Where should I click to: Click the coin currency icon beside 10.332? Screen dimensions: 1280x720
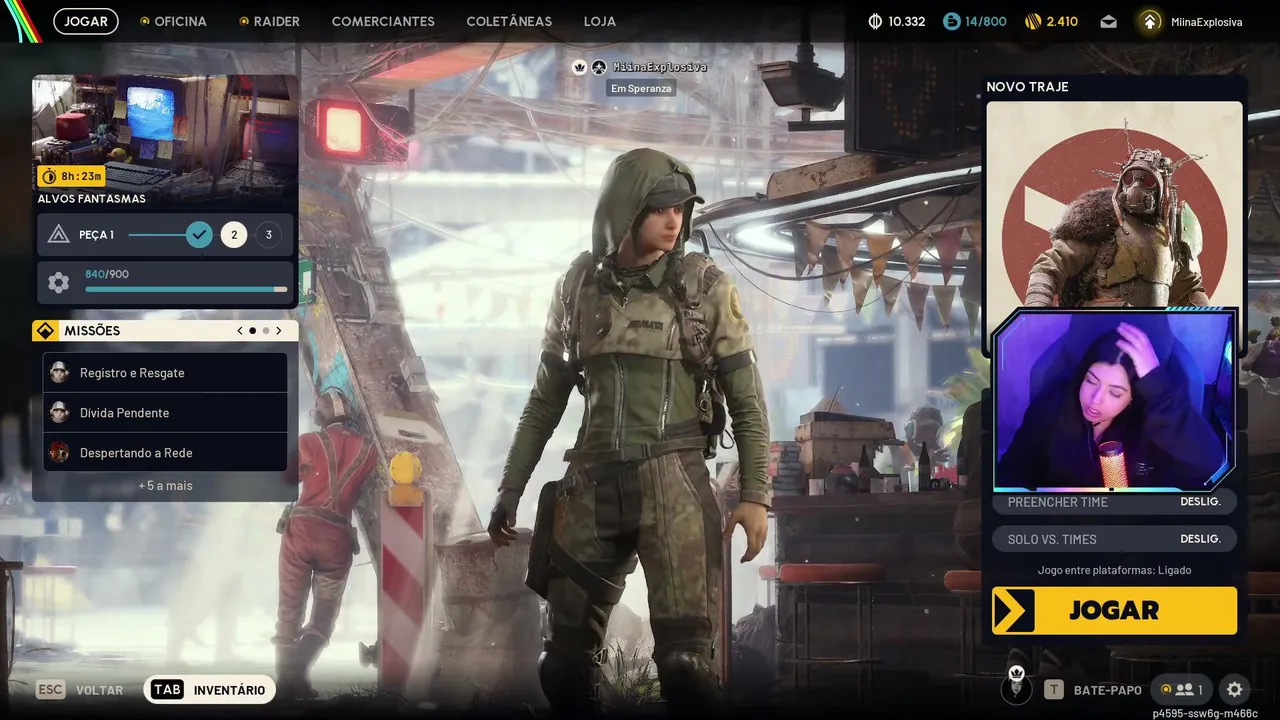(875, 21)
